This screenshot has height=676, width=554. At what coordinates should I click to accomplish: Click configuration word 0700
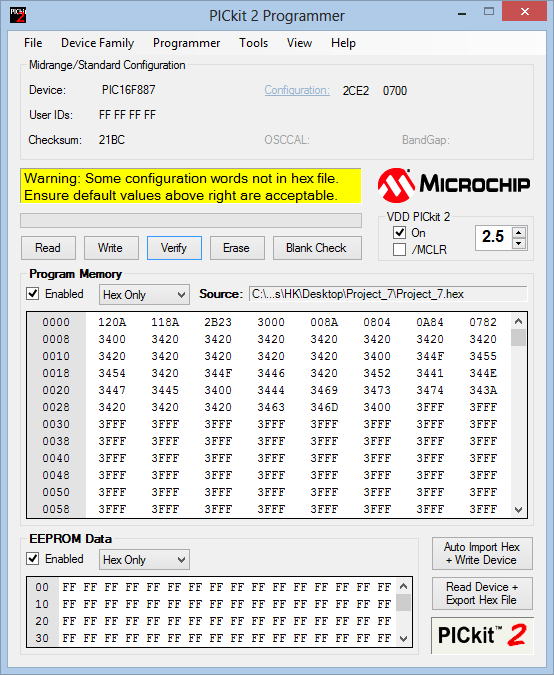(395, 91)
